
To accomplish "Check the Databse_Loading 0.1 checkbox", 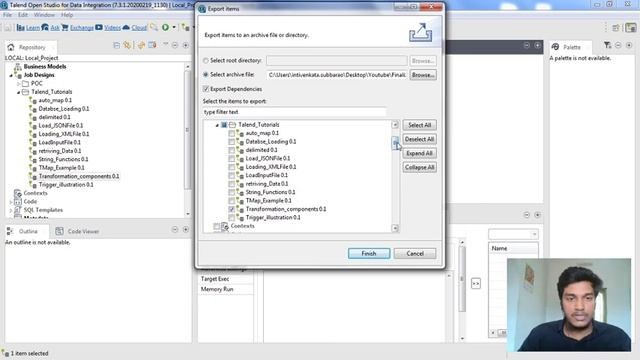I will pos(231,142).
